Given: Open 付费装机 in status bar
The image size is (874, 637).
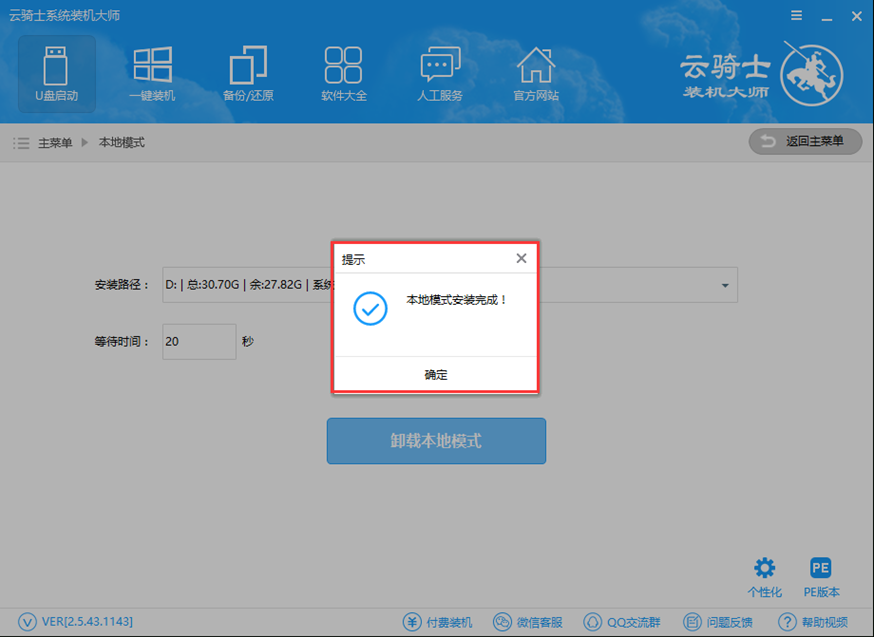Looking at the screenshot, I should [x=438, y=622].
